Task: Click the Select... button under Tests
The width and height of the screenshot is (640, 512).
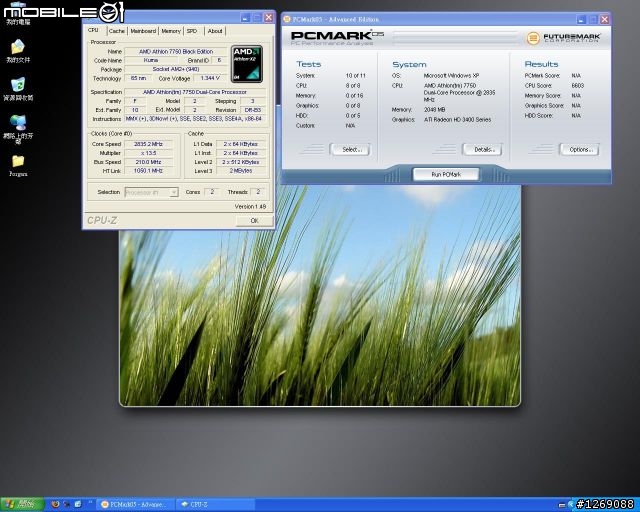Action: 350,149
